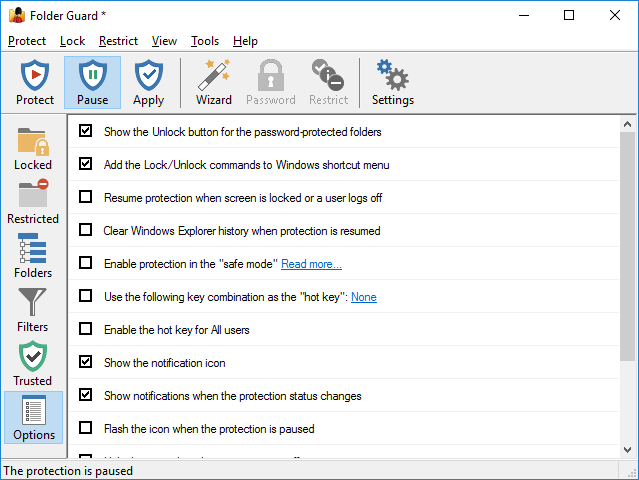Check the hot key combination option
The width and height of the screenshot is (639, 480).
[86, 296]
